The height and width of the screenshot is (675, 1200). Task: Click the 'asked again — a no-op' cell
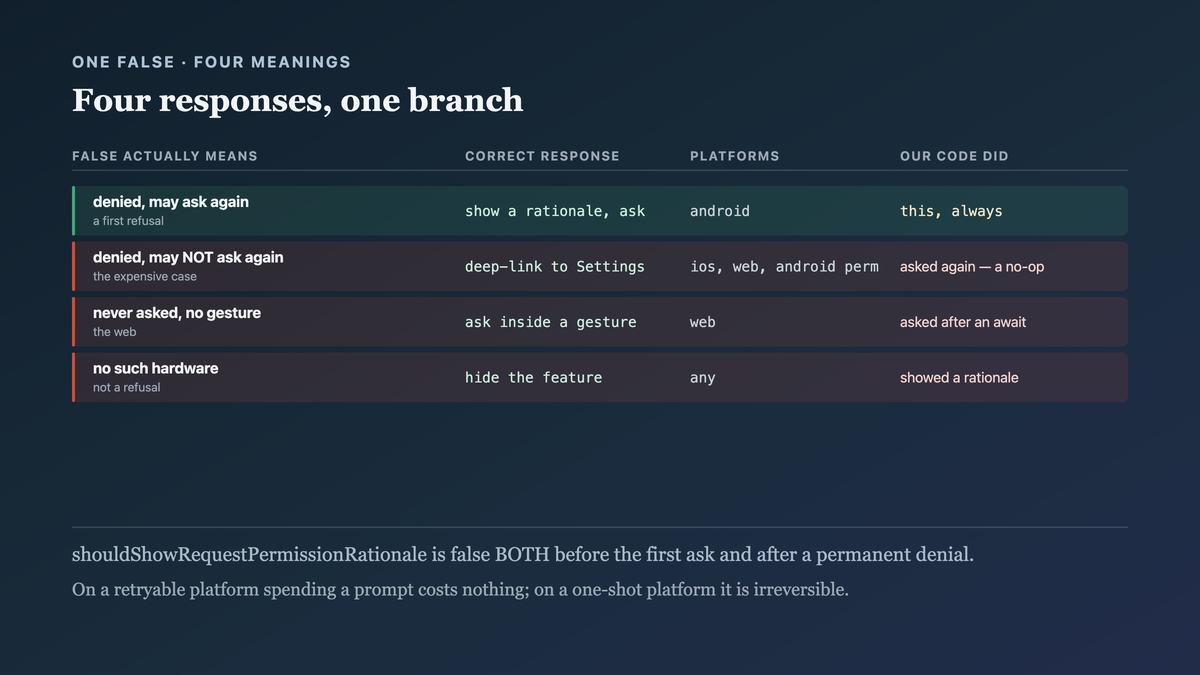[972, 267]
